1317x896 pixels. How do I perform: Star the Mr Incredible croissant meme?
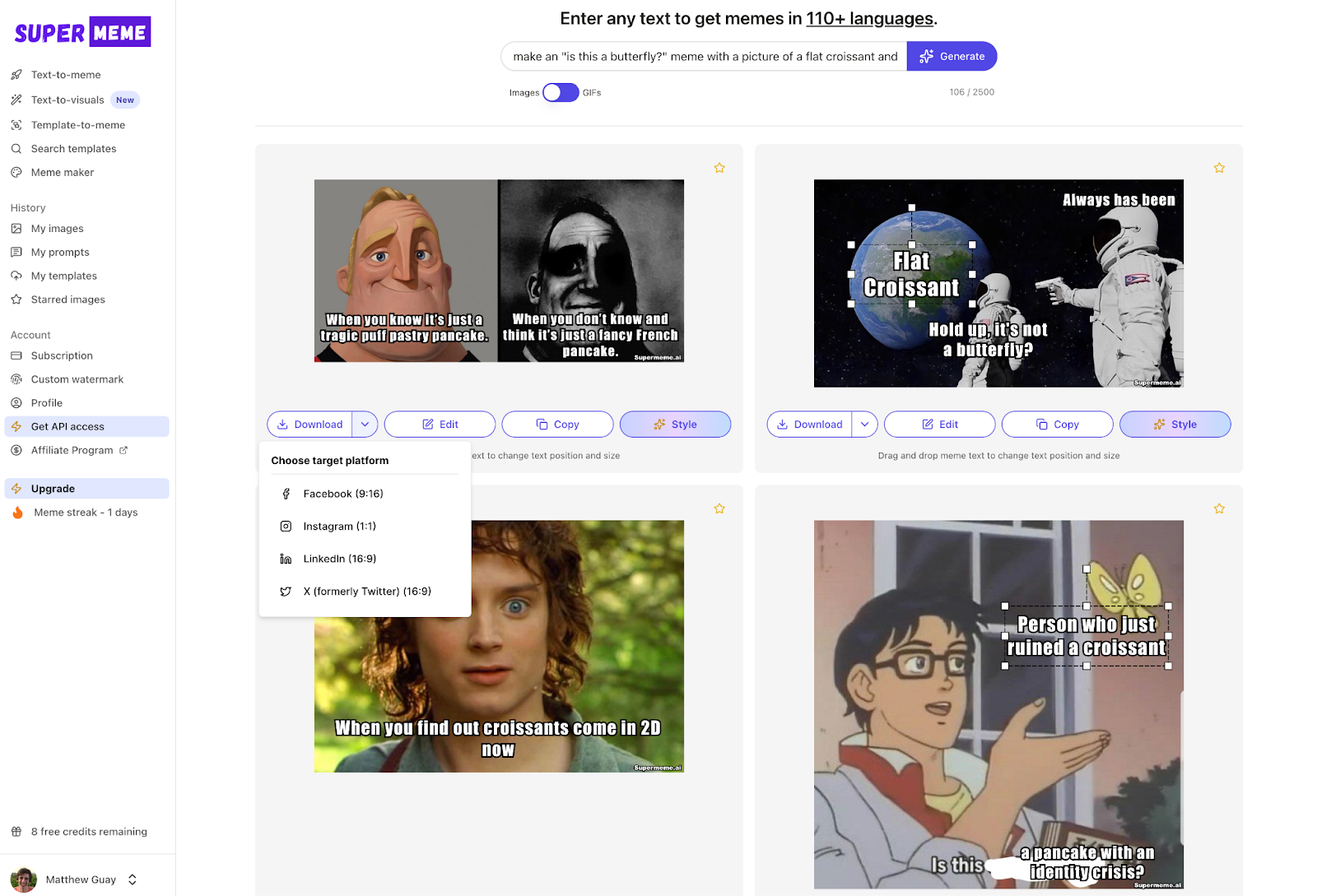pos(719,167)
